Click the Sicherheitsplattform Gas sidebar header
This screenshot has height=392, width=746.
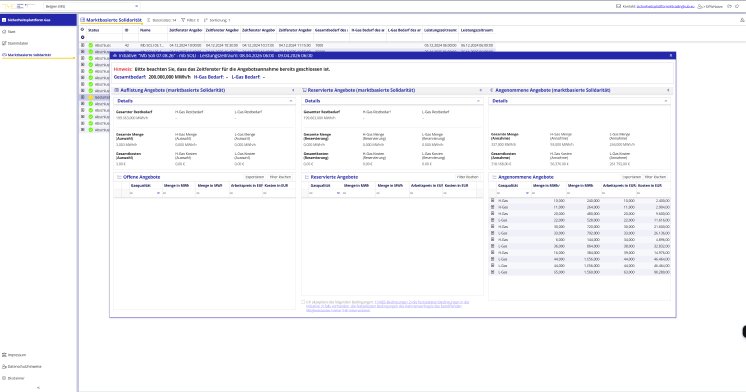[x=38, y=20]
